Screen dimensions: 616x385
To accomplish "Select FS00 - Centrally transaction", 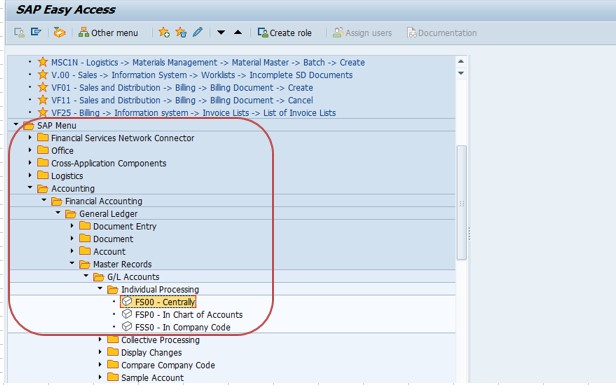I will [x=165, y=302].
